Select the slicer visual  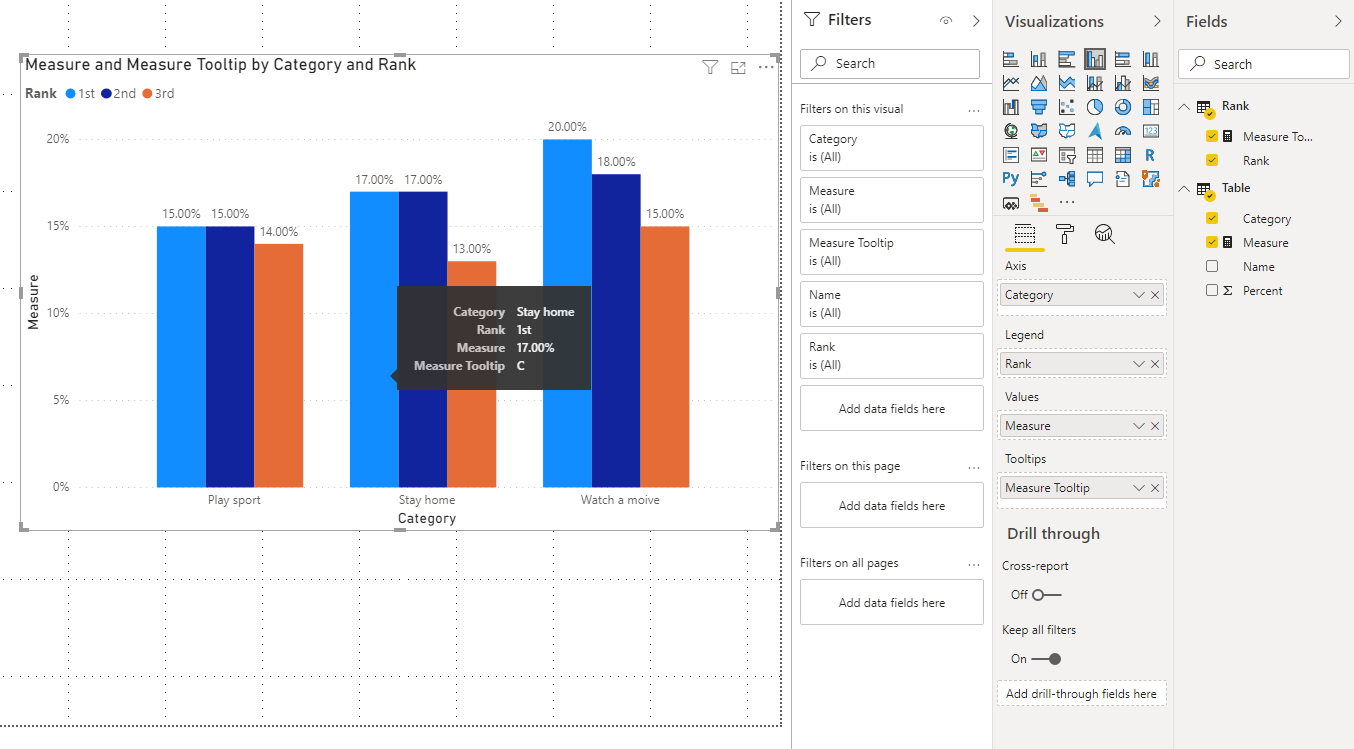click(x=1067, y=155)
